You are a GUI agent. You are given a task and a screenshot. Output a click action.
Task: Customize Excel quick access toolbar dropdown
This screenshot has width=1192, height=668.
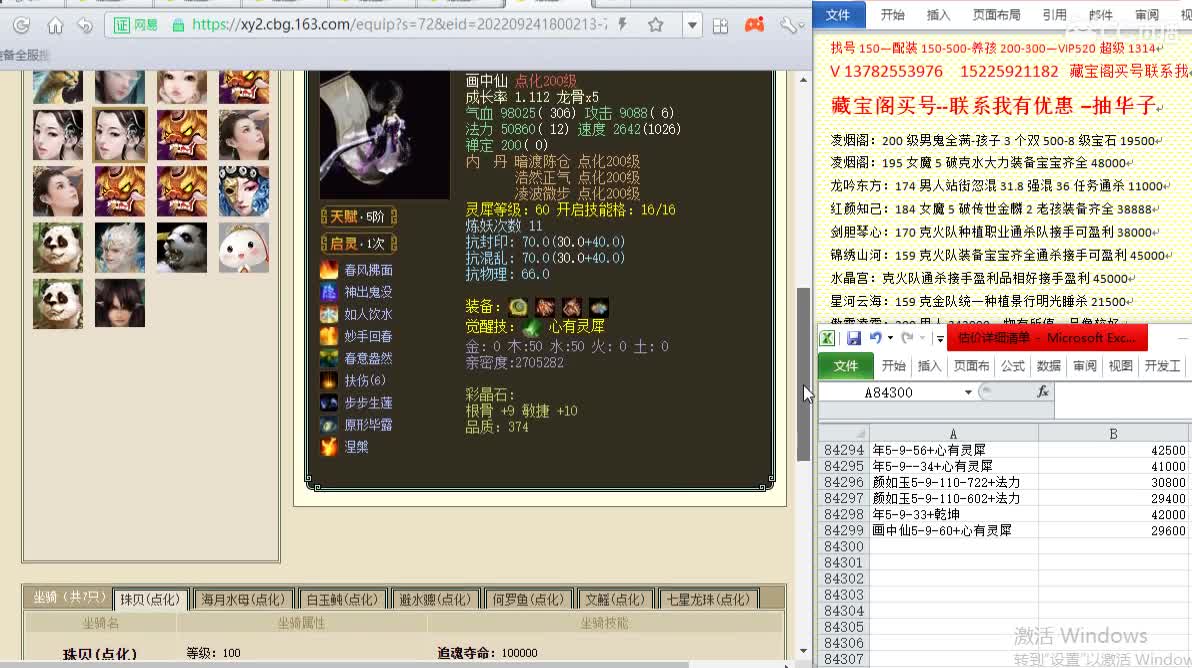940,338
